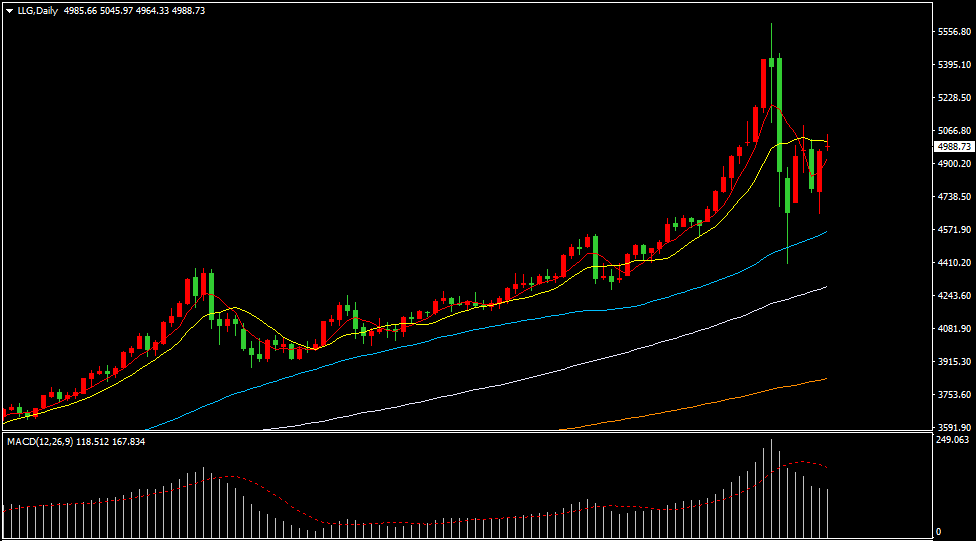Click the tallest MACD histogram bar
The image size is (976, 541).
[x=771, y=489]
